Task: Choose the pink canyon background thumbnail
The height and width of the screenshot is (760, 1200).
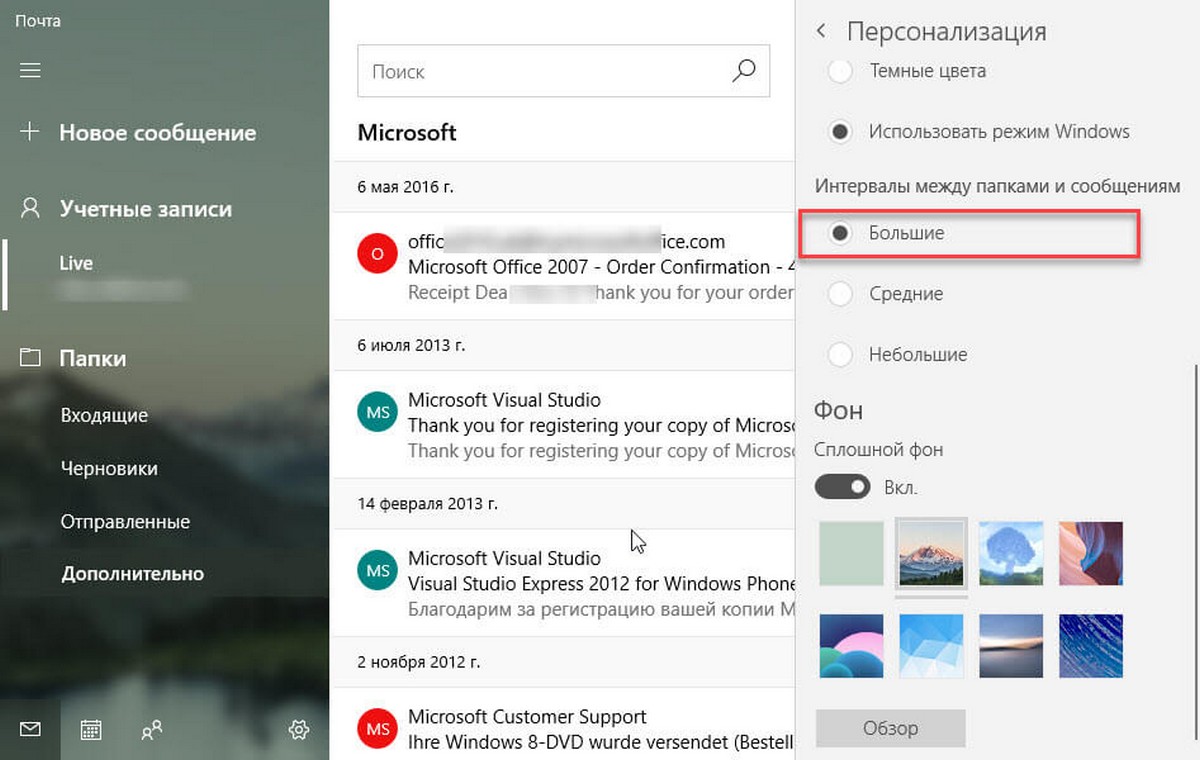Action: click(1091, 553)
